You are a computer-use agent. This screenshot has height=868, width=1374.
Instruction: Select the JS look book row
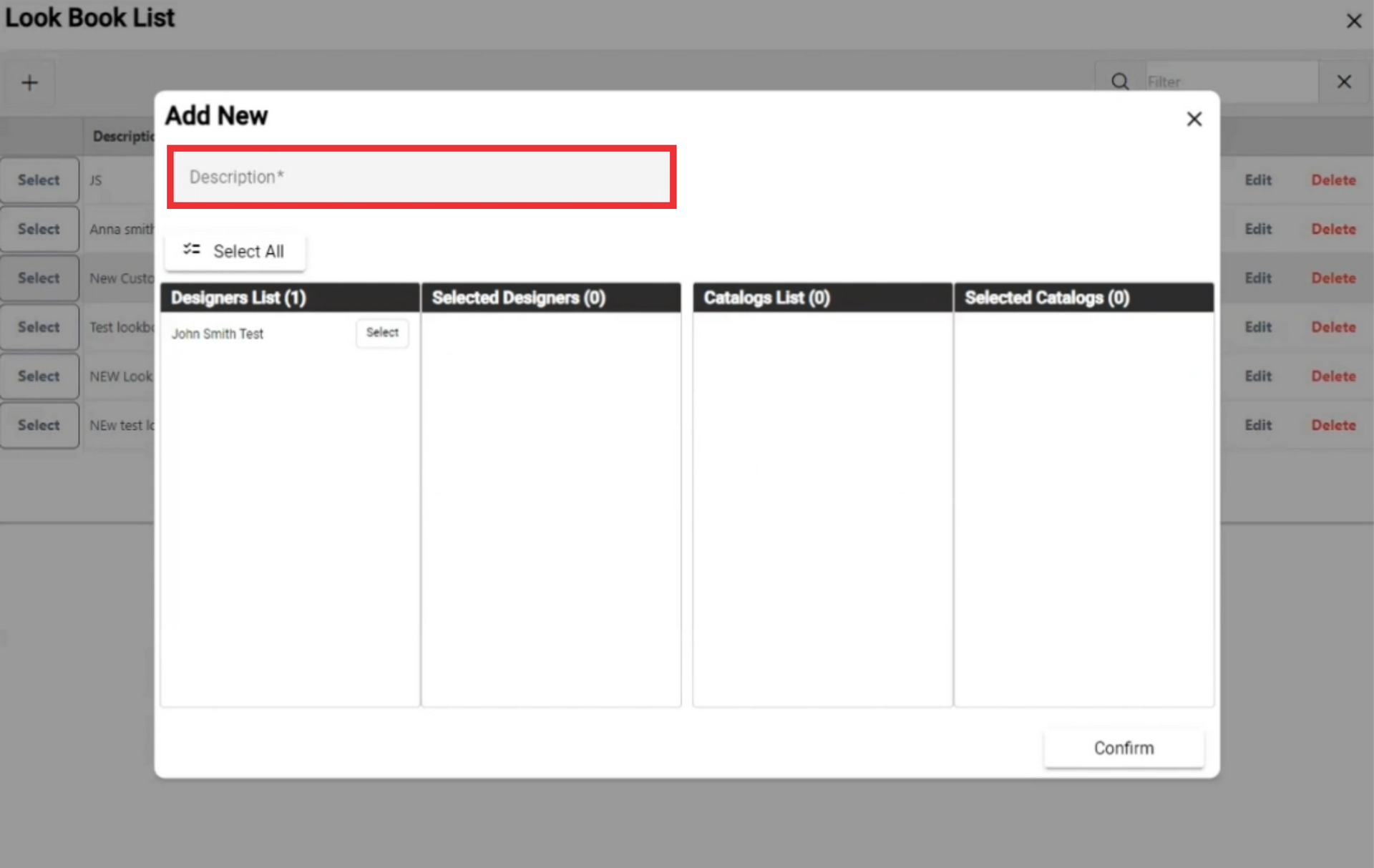coord(39,180)
